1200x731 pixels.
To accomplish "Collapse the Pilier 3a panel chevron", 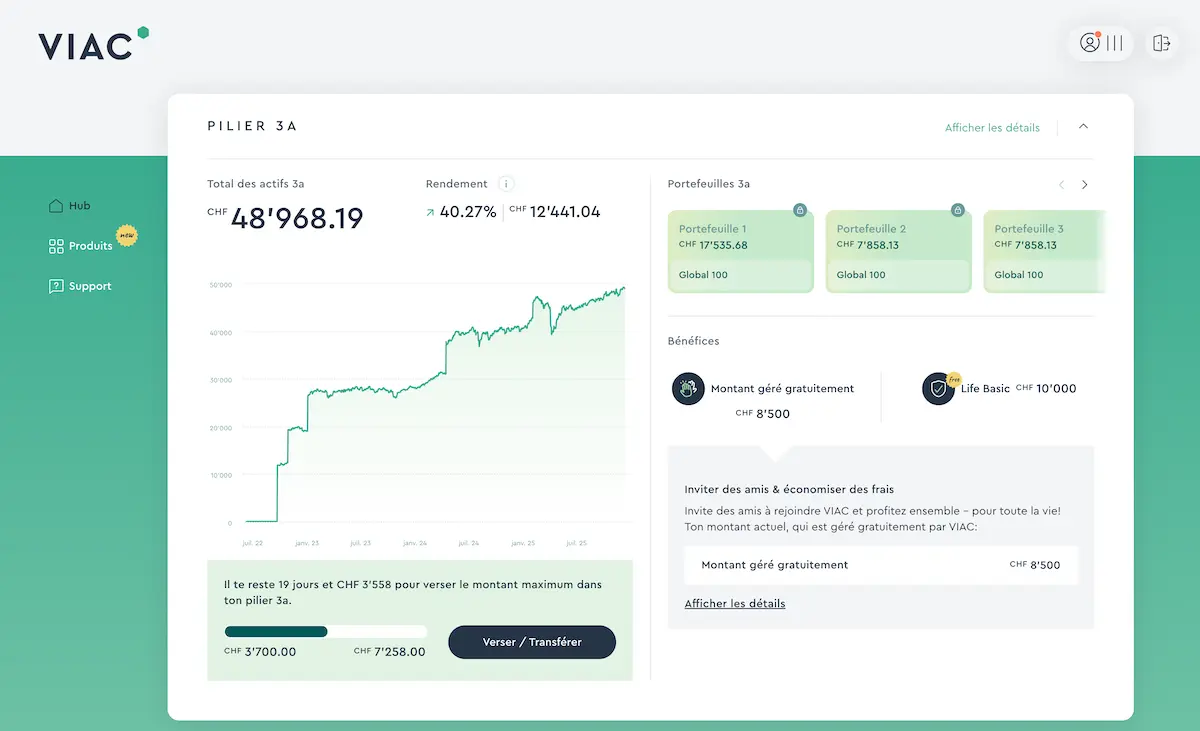I will 1083,127.
